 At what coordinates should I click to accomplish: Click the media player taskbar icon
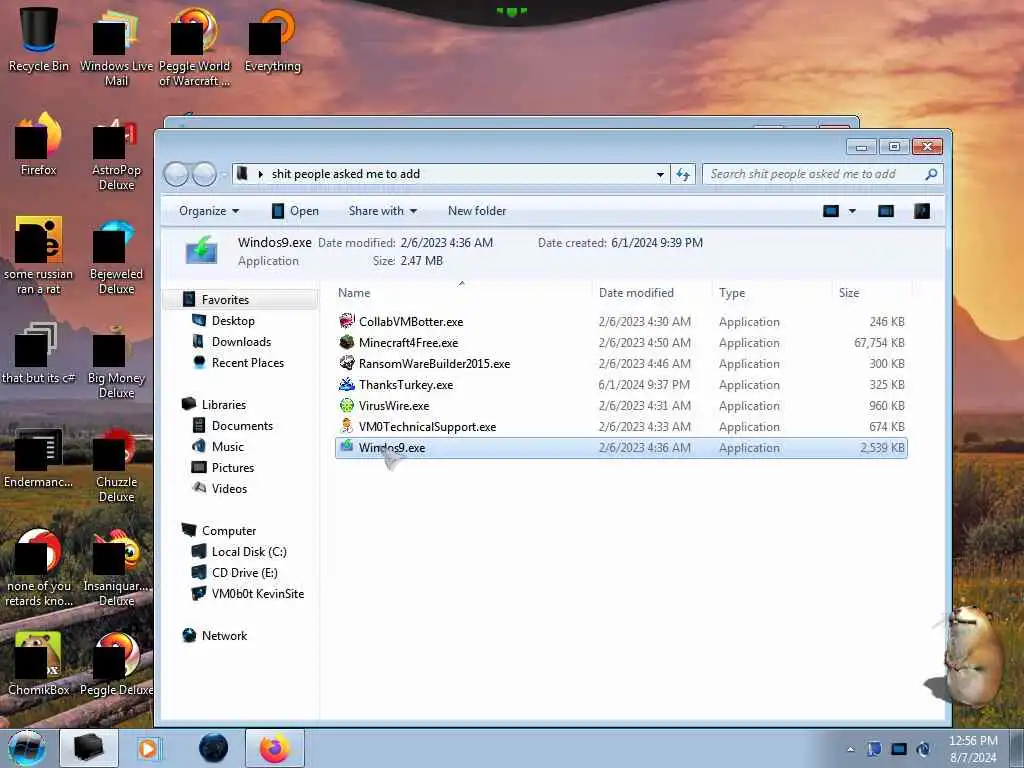tap(148, 748)
